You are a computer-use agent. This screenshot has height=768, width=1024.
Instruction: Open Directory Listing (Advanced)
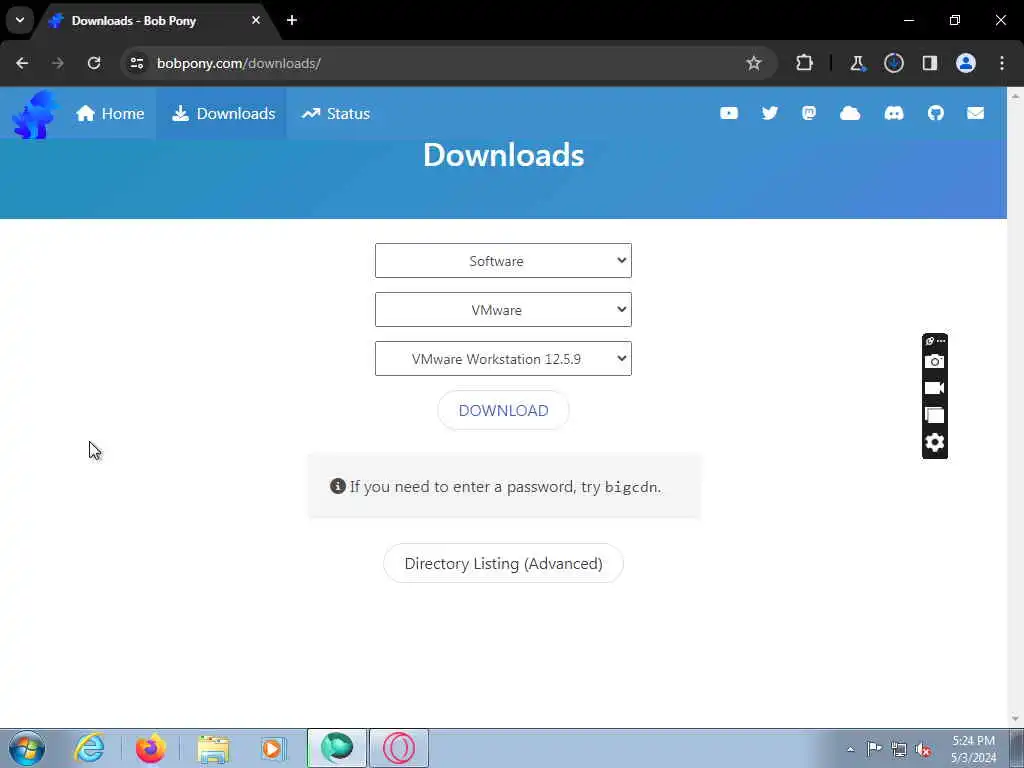click(x=503, y=563)
